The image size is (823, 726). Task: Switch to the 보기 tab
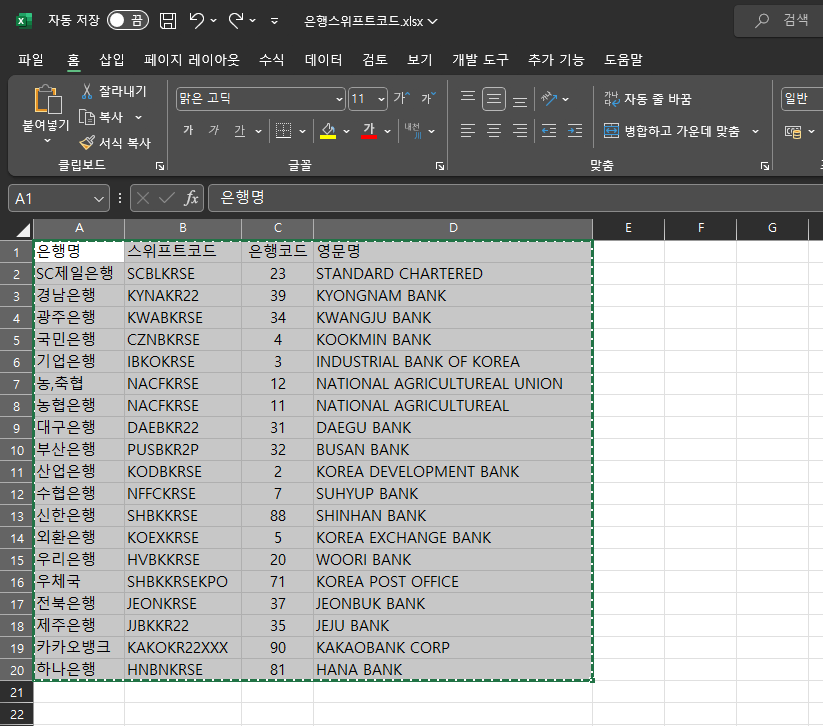tap(420, 60)
